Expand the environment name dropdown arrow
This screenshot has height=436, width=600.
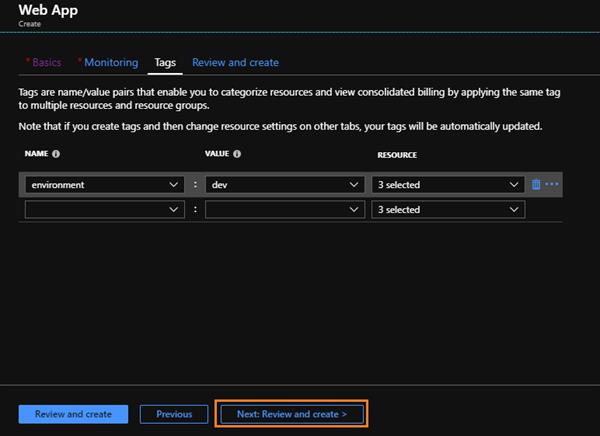click(175, 185)
